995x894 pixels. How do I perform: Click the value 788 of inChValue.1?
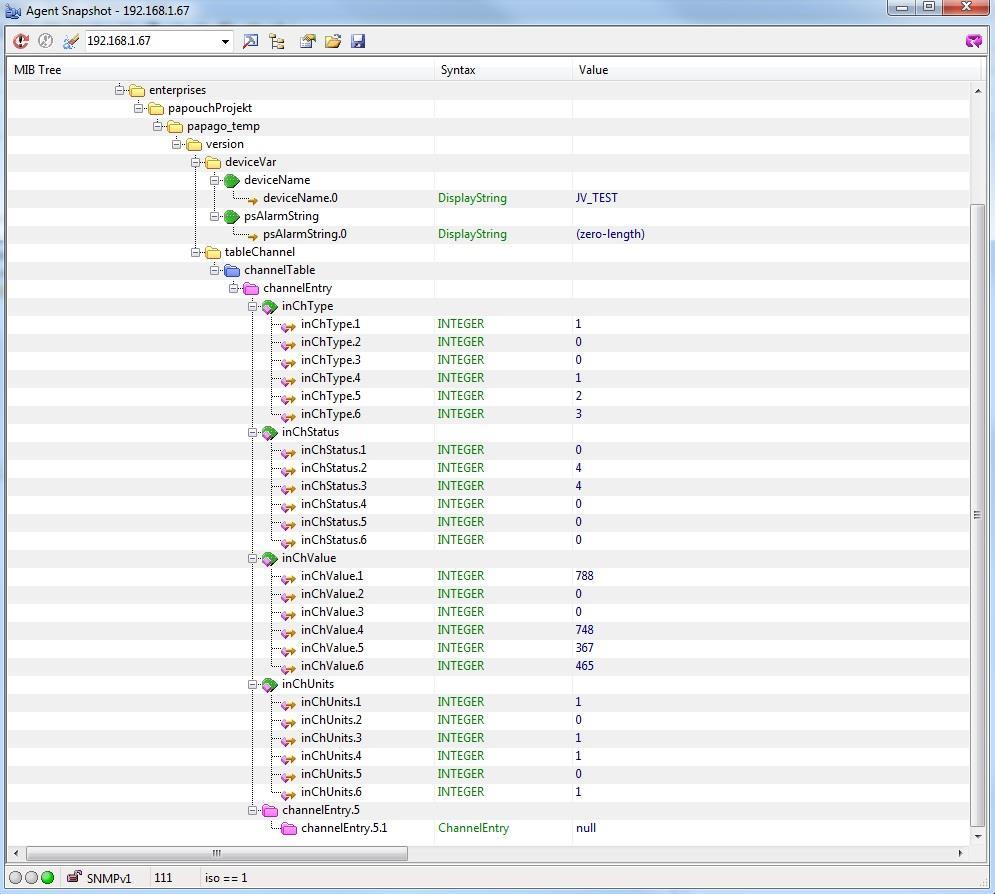point(584,576)
